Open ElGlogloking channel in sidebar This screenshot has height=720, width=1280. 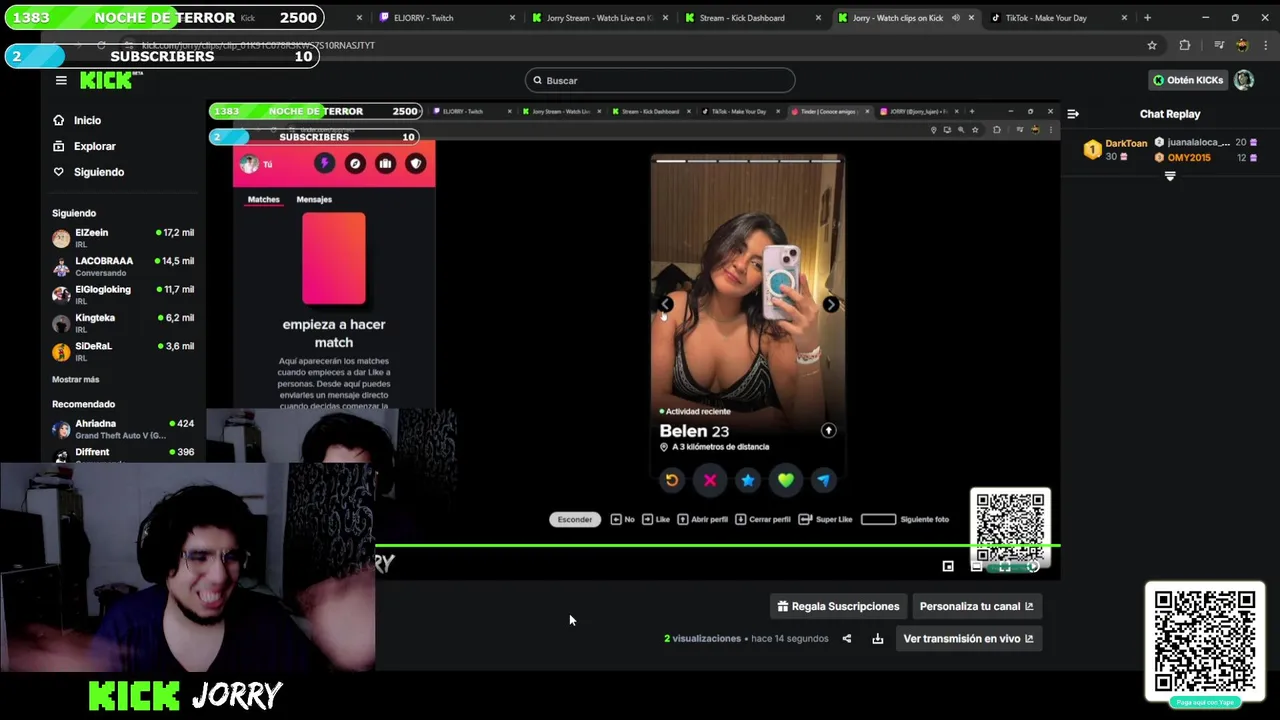[x=123, y=294]
